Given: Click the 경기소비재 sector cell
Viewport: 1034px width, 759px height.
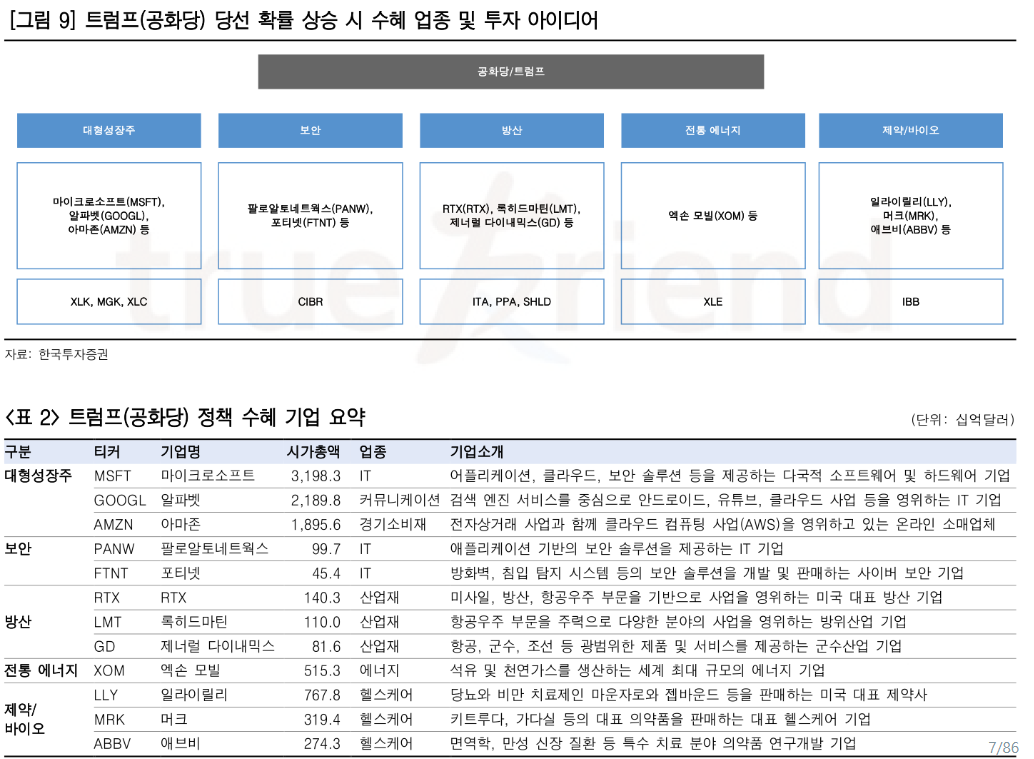Looking at the screenshot, I should point(393,525).
